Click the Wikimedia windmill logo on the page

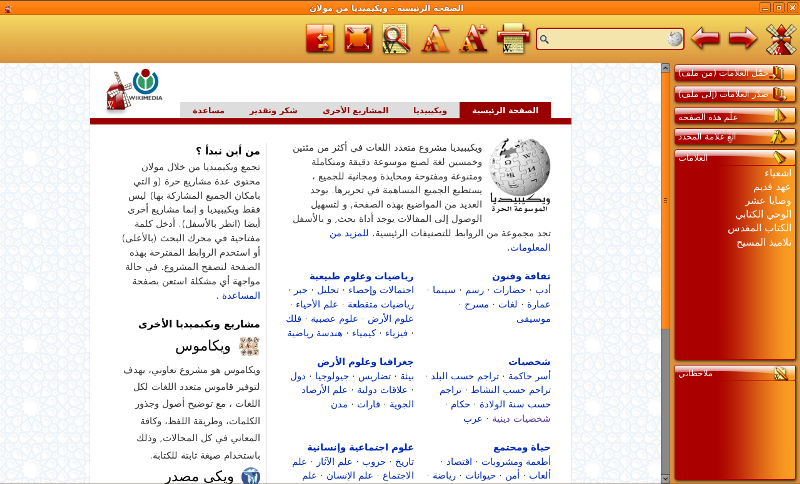[x=135, y=90]
